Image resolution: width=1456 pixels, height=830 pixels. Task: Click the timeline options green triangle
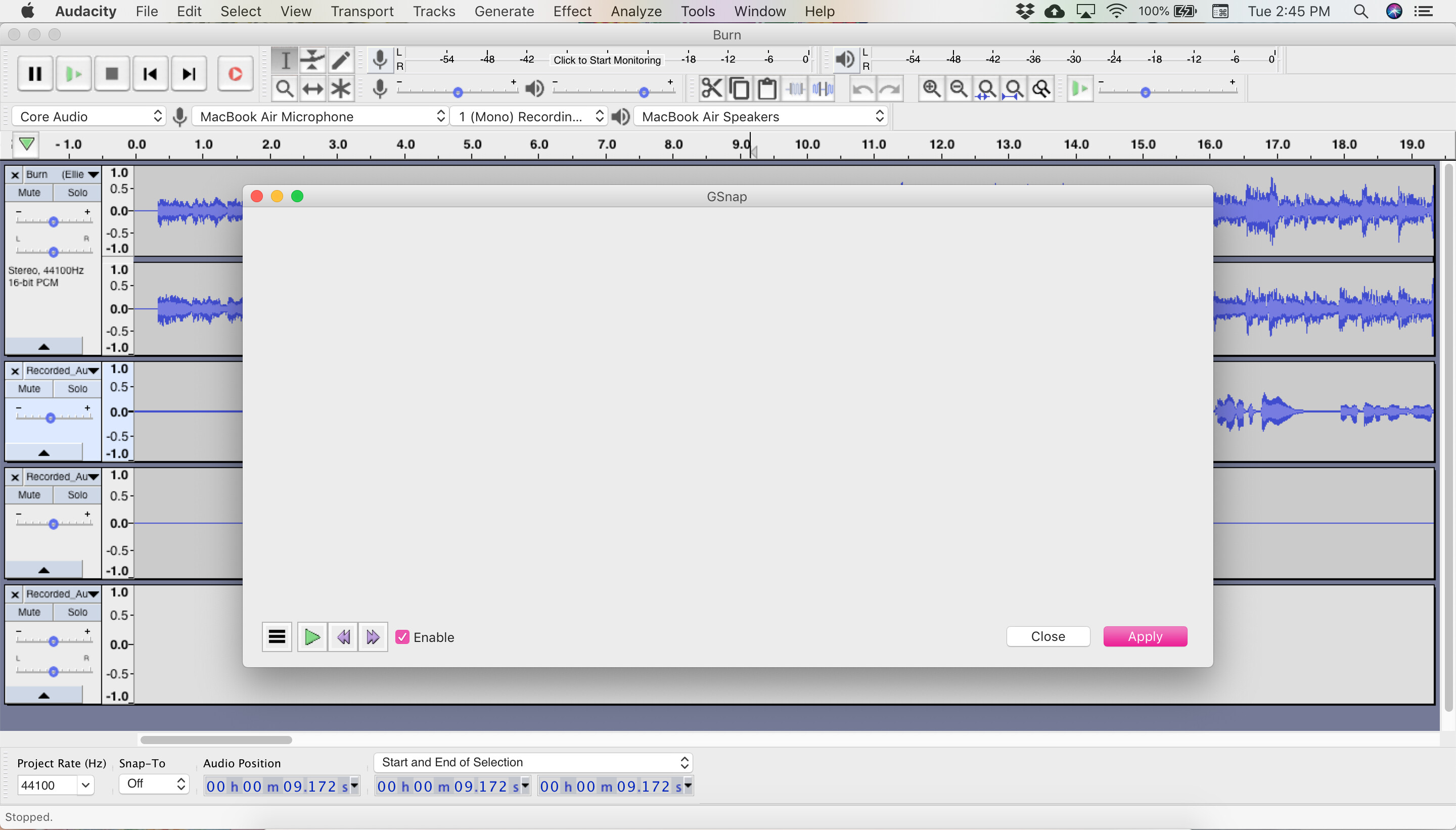(26, 144)
